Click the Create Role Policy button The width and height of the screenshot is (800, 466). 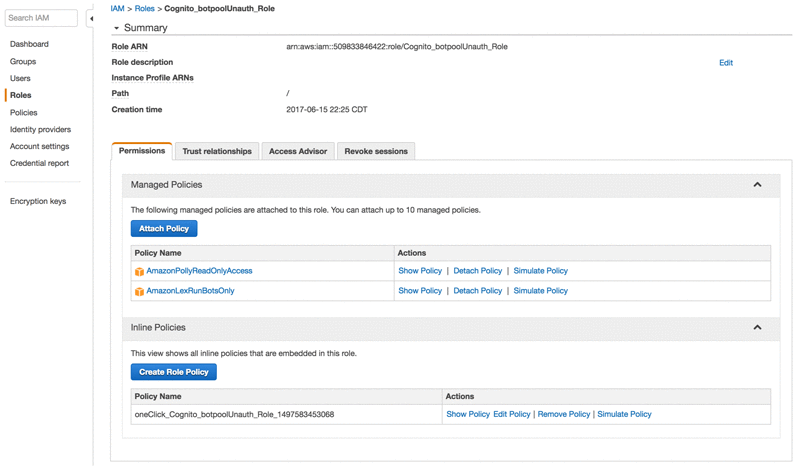point(173,372)
